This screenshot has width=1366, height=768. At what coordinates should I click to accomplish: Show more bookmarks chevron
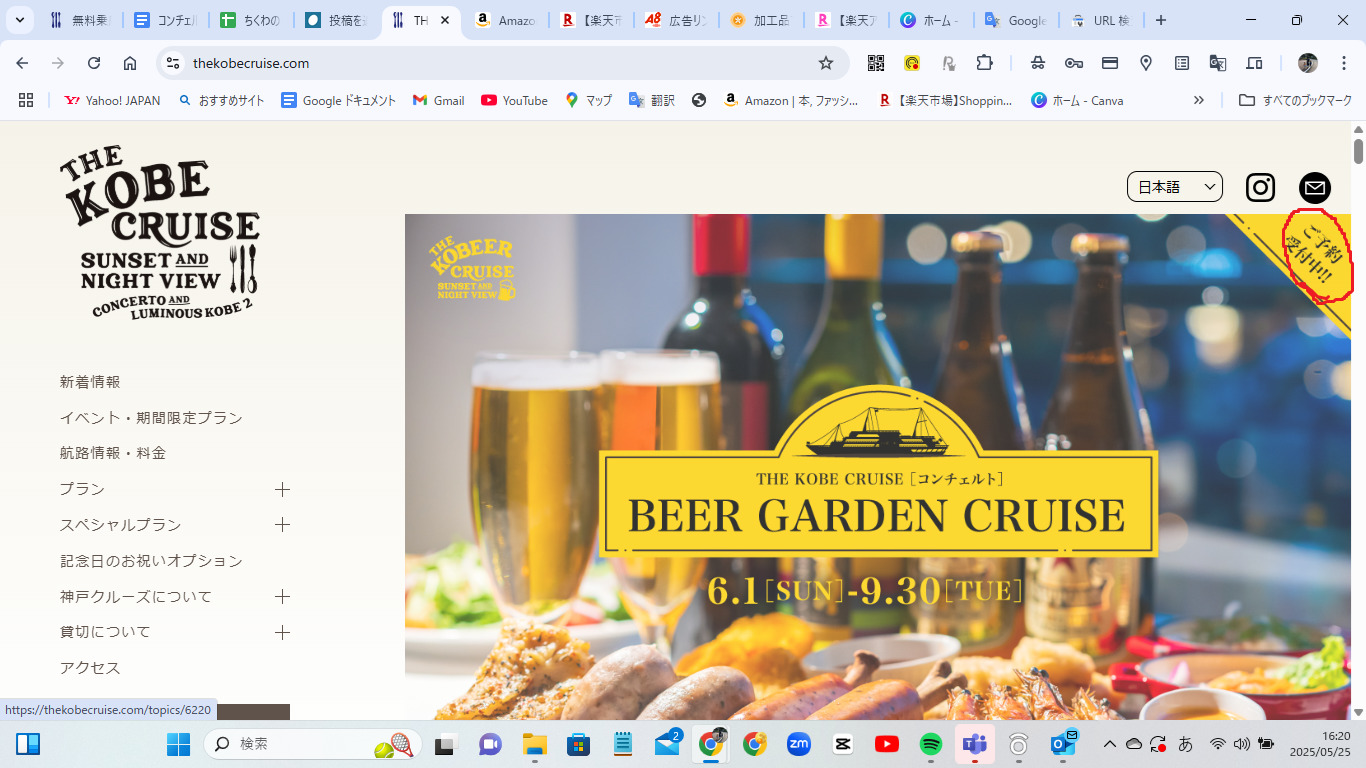1199,100
